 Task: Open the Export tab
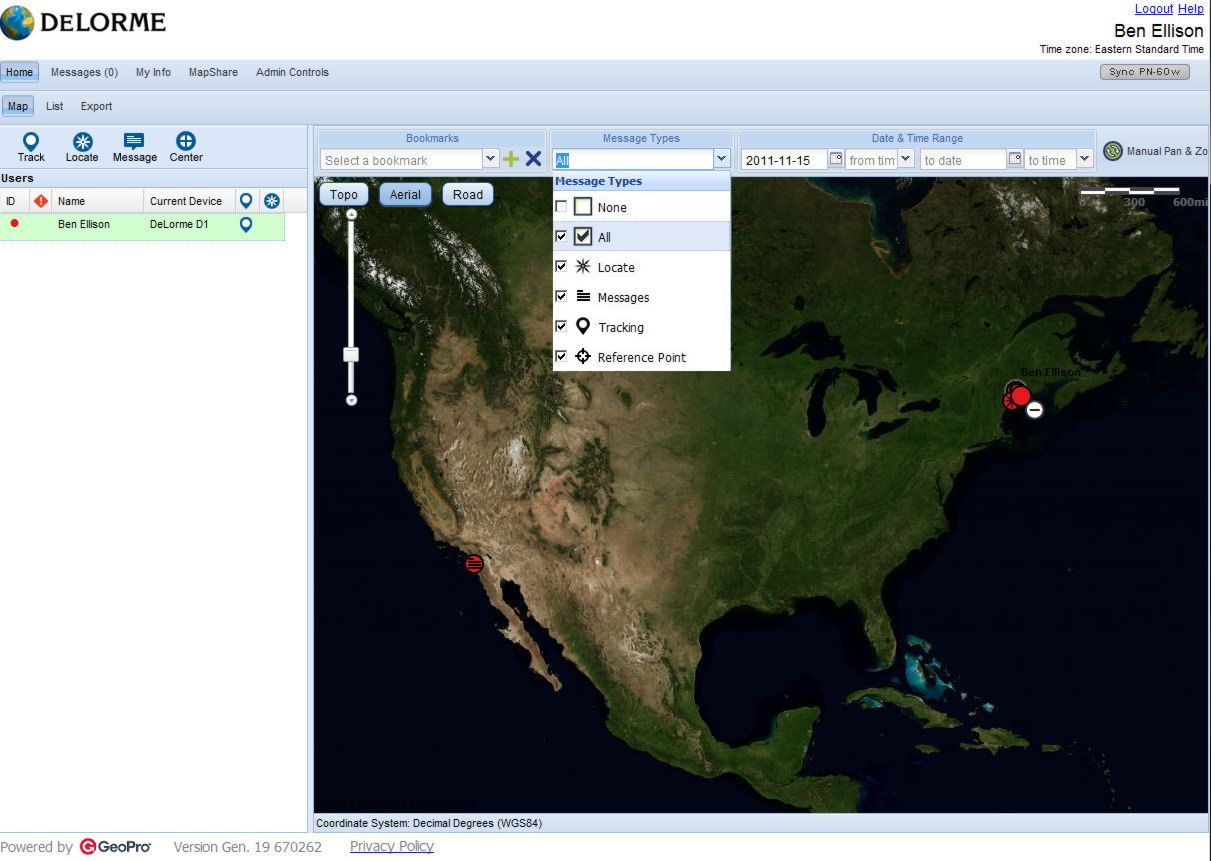point(96,106)
